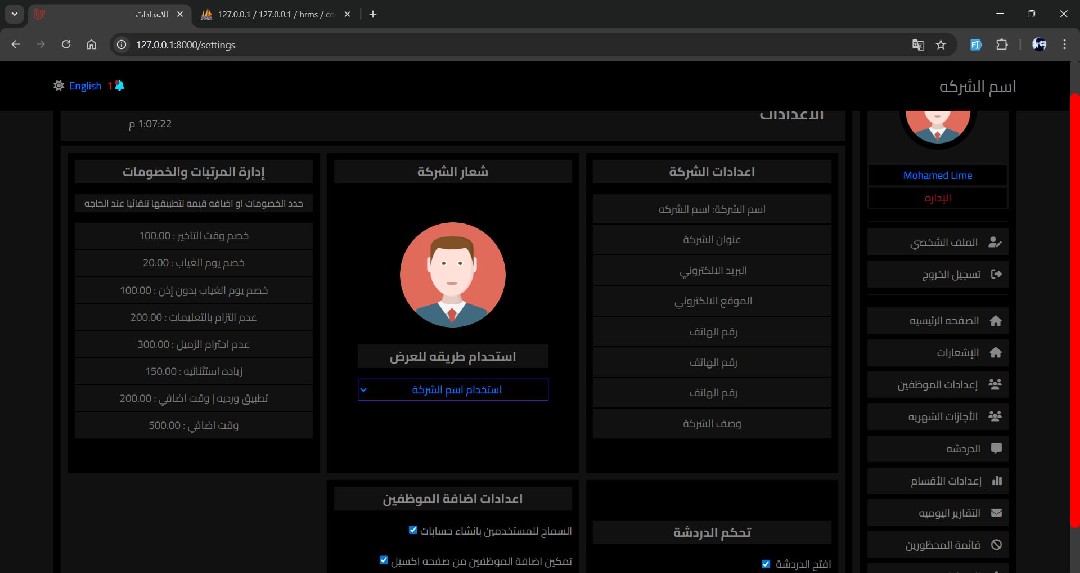Open the استخدام اسم الشركة display dropdown
The height and width of the screenshot is (573, 1080).
pos(453,390)
